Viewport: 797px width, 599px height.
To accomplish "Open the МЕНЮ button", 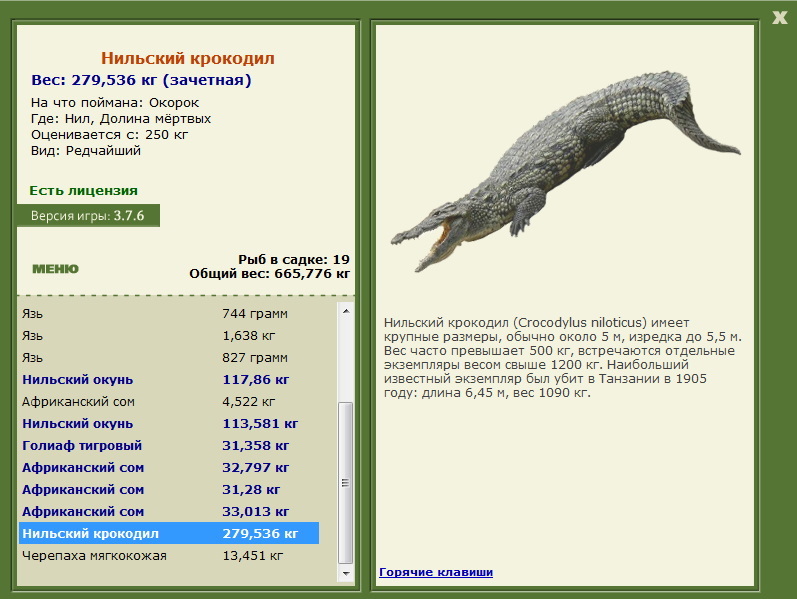I will click(55, 269).
